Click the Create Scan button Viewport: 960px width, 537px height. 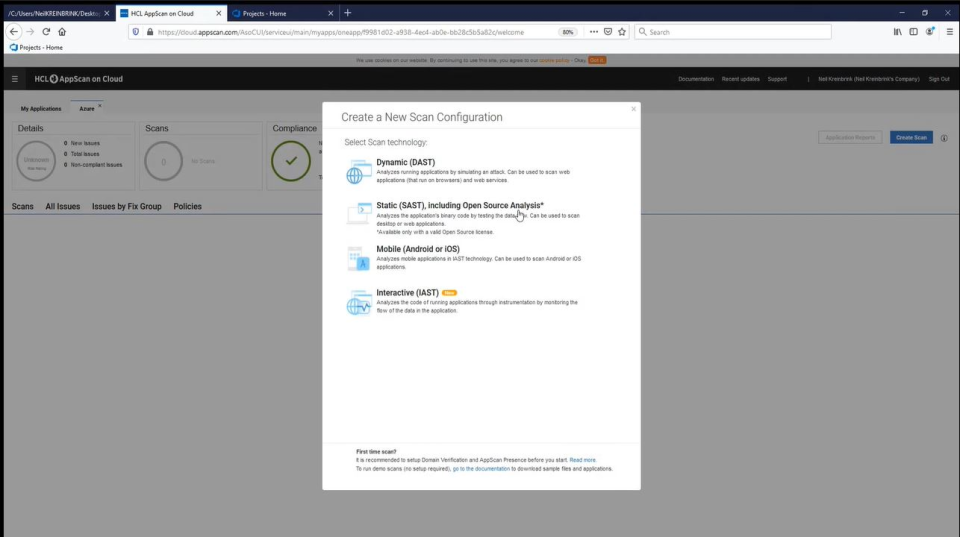pos(911,138)
